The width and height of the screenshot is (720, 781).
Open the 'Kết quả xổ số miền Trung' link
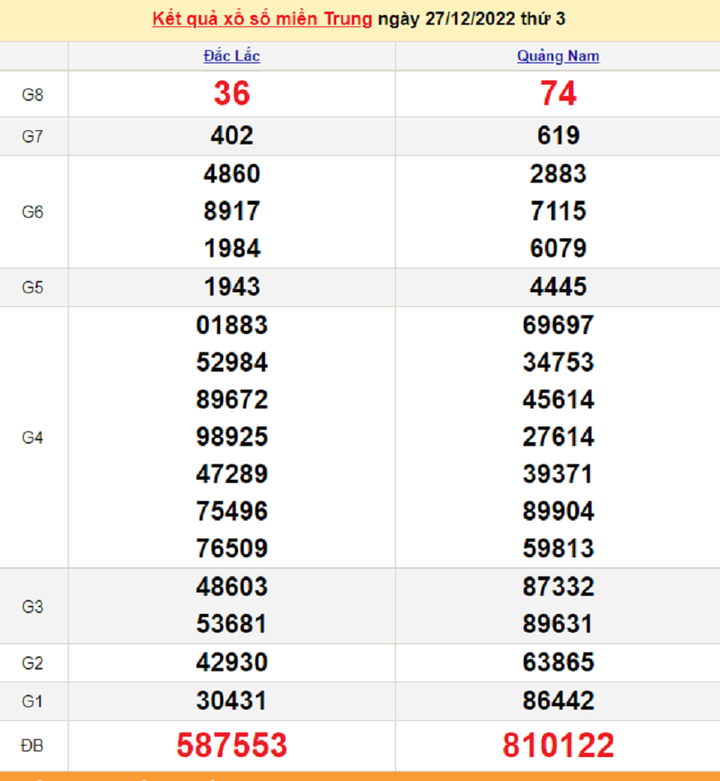[x=262, y=19]
